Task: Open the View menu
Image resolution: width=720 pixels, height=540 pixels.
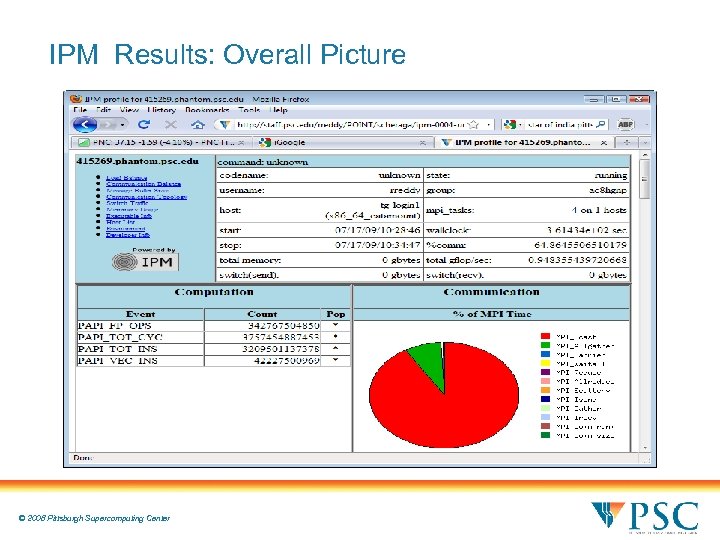Action: click(x=129, y=110)
